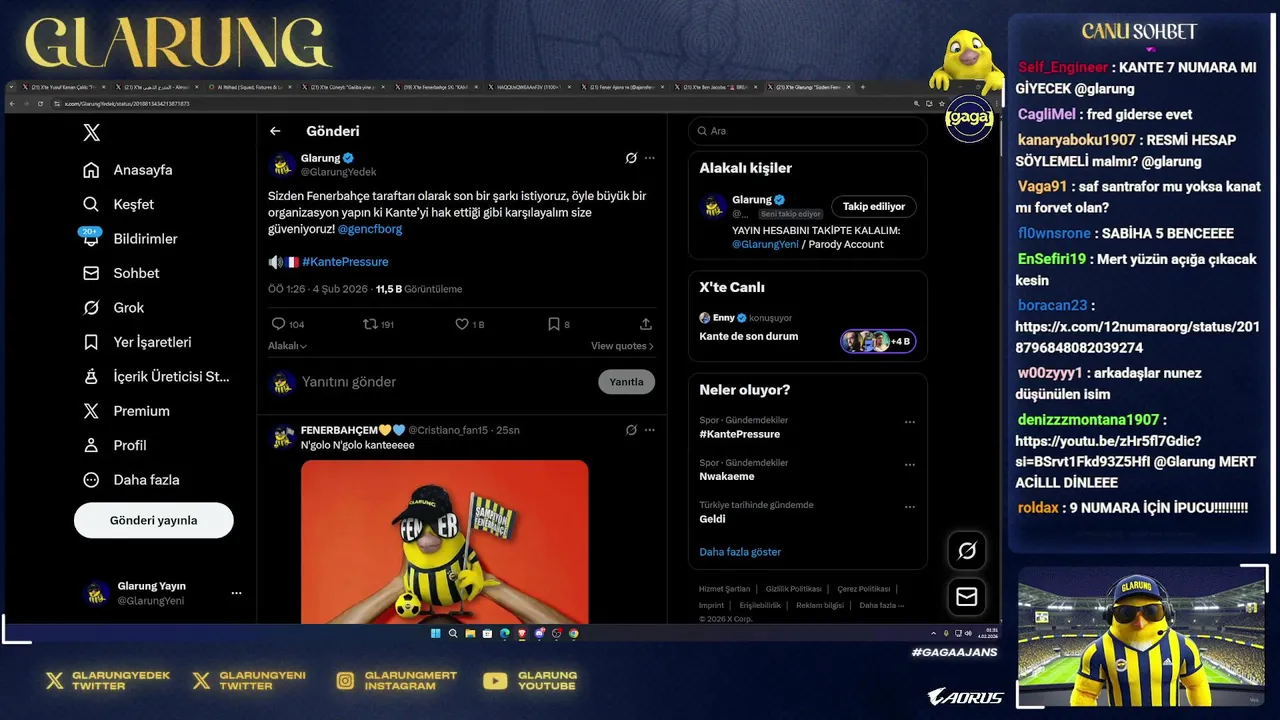1280x720 pixels.
Task: Like the post with heart icon
Action: pyautogui.click(x=462, y=324)
